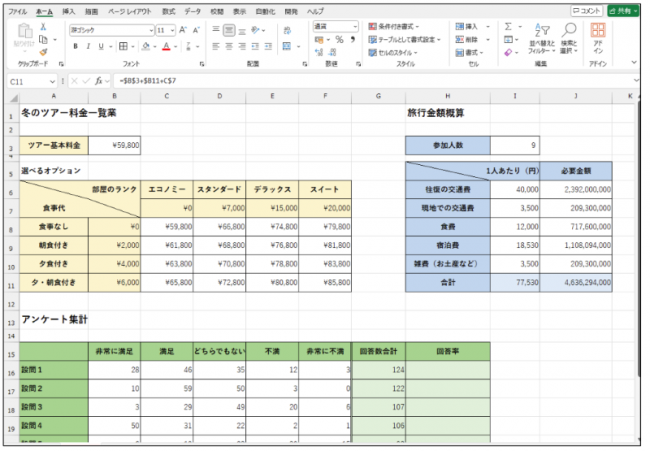Open the ファイル (File) menu
Screen dimensions: 650x451
[17, 10]
